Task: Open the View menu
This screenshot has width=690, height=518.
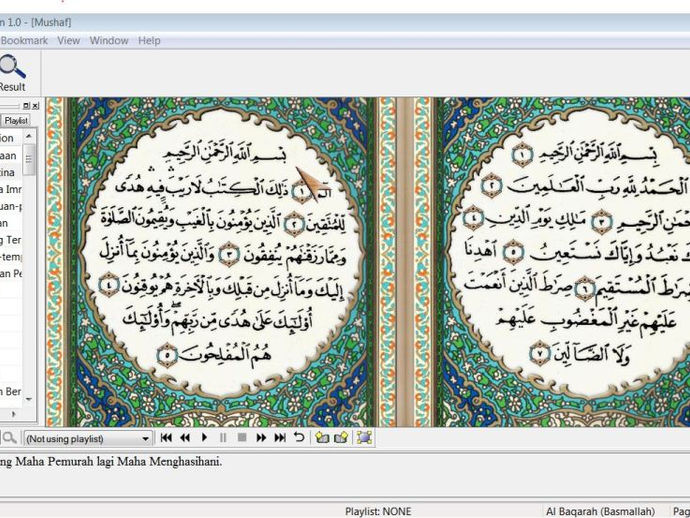Action: click(x=69, y=40)
